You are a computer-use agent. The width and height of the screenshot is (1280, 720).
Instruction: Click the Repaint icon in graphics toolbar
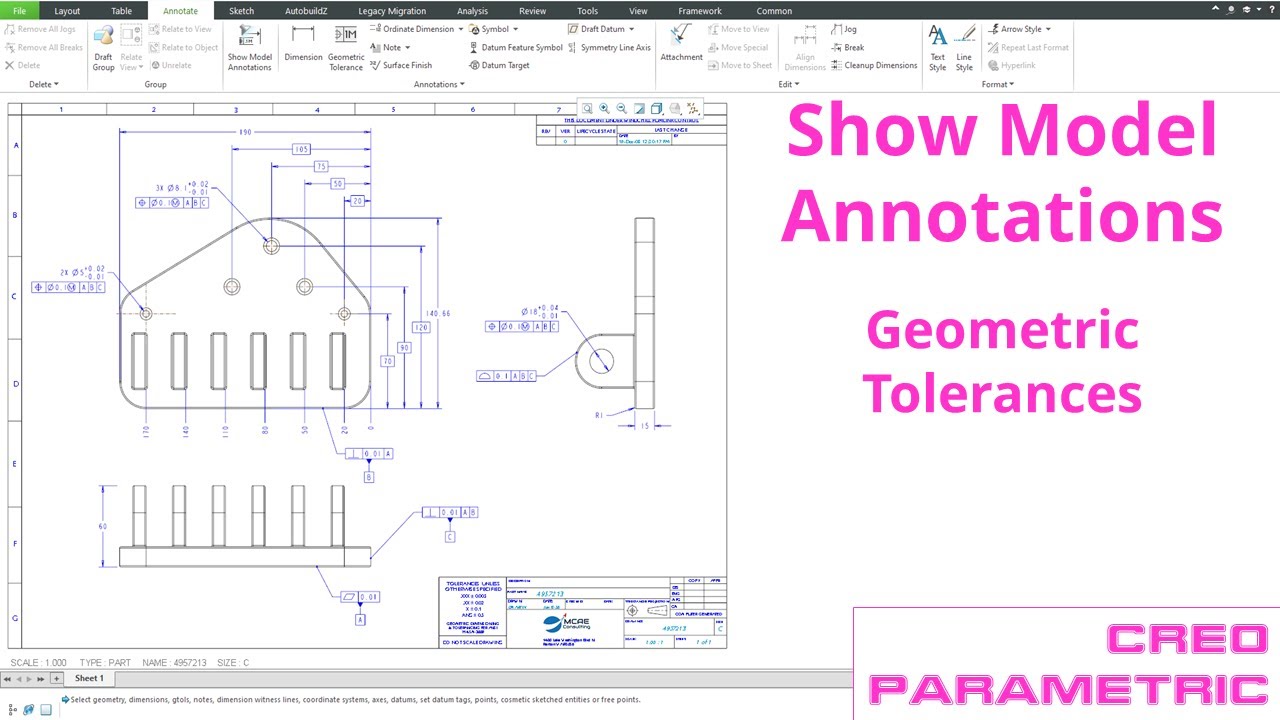tap(639, 108)
